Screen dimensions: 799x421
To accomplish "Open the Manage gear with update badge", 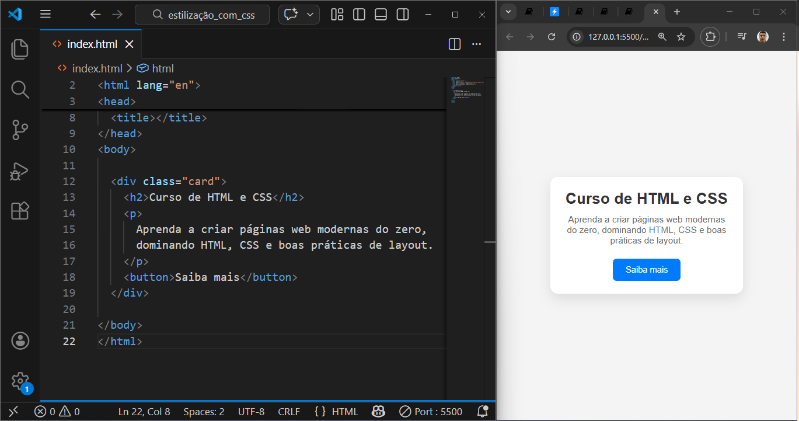I will coord(19,381).
